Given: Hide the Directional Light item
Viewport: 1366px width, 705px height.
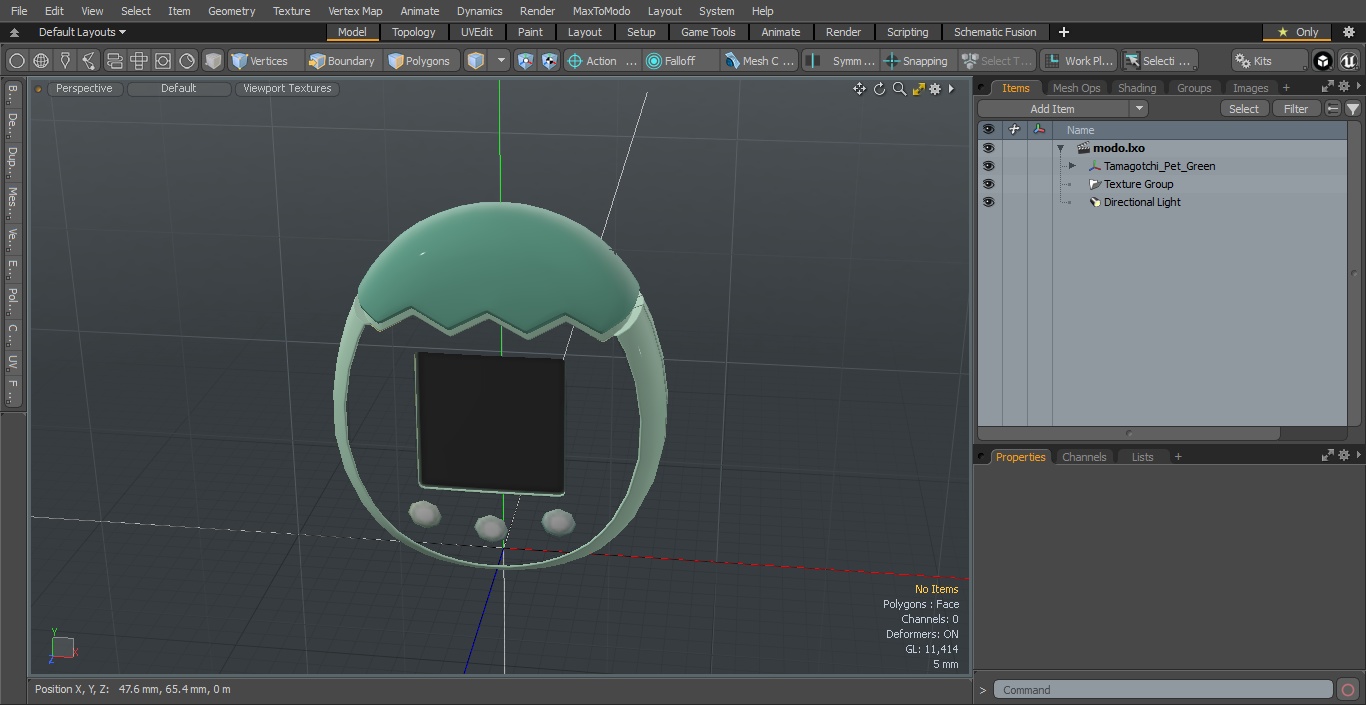Looking at the screenshot, I should click(988, 202).
